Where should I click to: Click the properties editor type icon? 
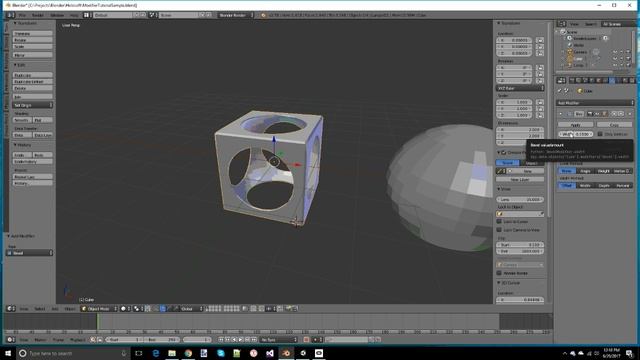[x=562, y=80]
